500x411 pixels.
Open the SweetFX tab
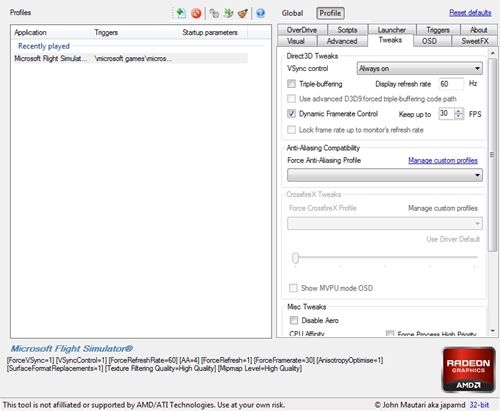pos(475,41)
